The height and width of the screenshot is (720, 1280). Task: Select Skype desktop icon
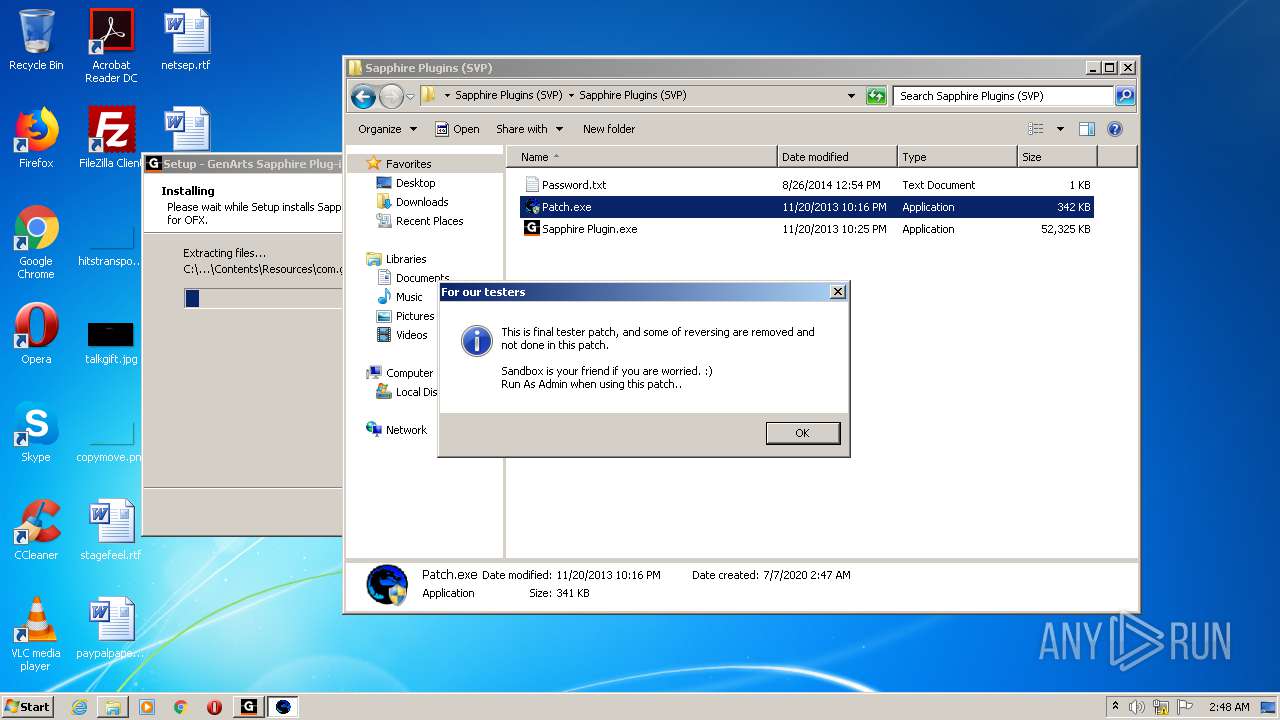(36, 432)
